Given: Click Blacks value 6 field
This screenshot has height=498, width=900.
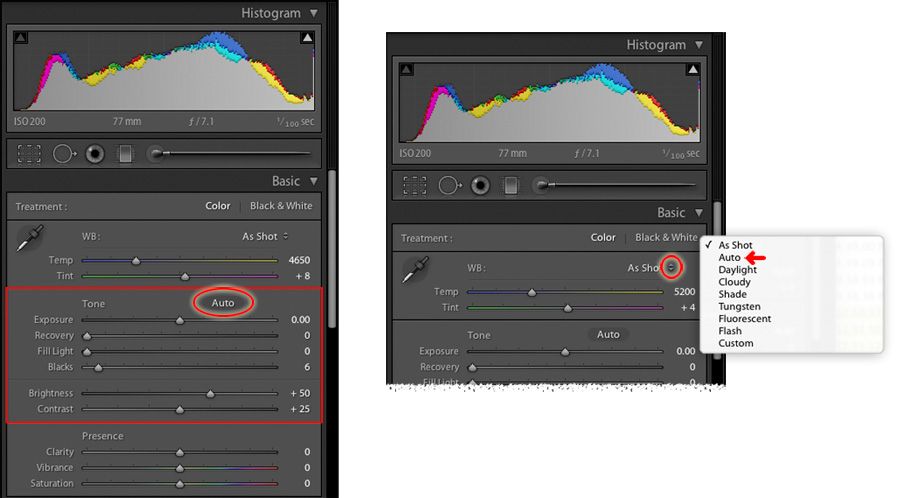Looking at the screenshot, I should tap(307, 367).
